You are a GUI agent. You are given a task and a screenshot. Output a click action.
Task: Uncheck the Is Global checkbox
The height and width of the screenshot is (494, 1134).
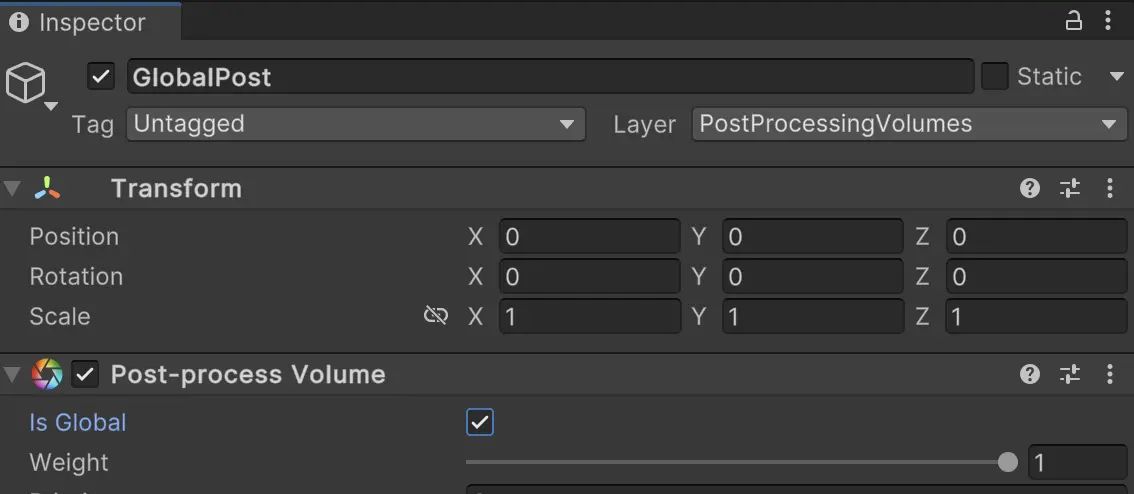tap(480, 422)
